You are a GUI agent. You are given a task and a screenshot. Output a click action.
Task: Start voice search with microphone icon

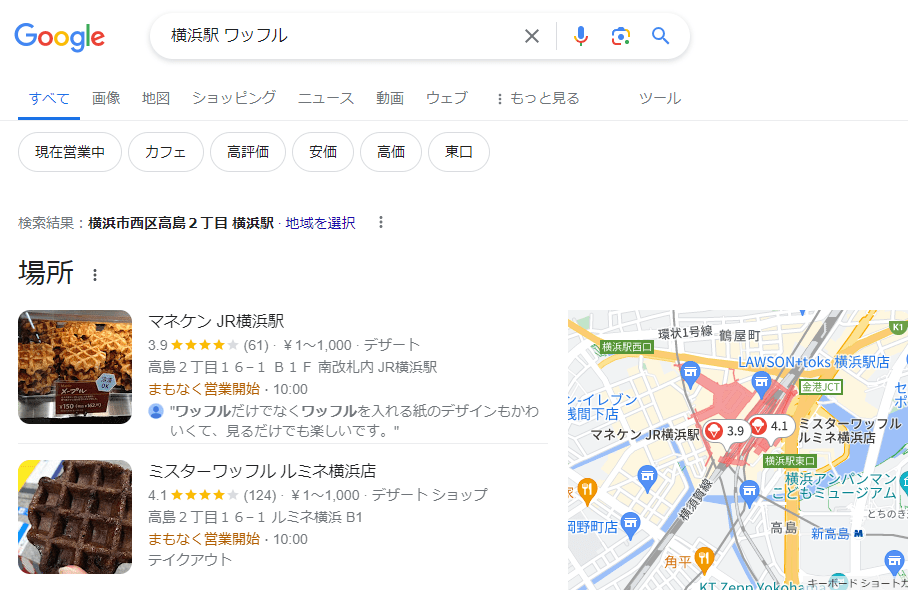coord(580,36)
